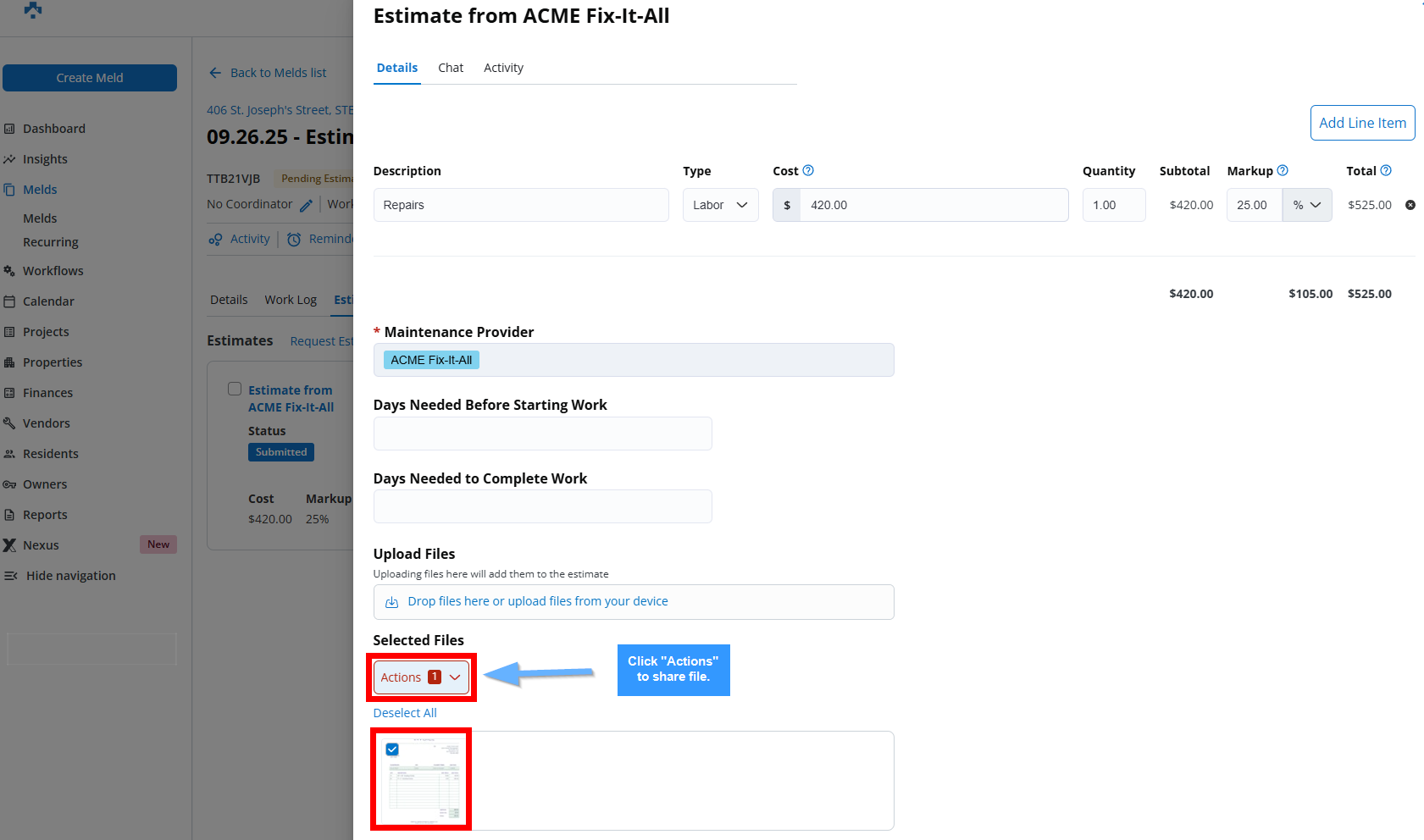Open the markup percent unit dropdown
The image size is (1424, 840).
[x=1307, y=205]
